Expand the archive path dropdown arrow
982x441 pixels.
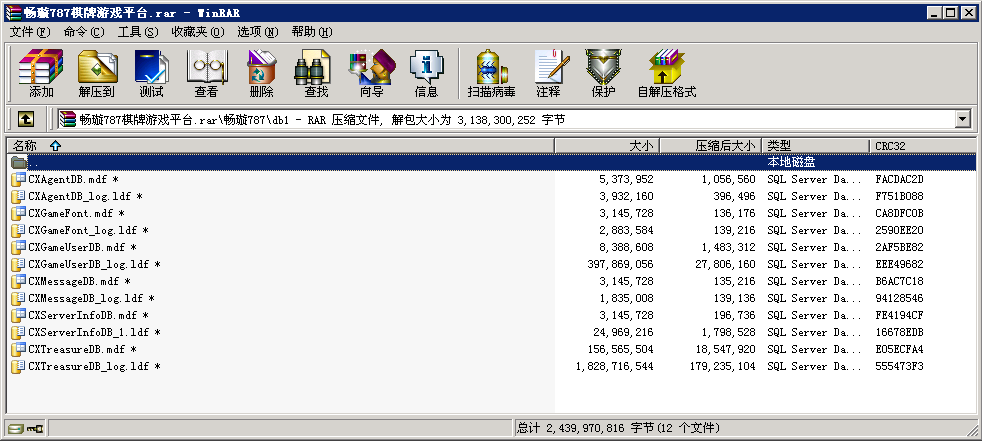click(963, 119)
